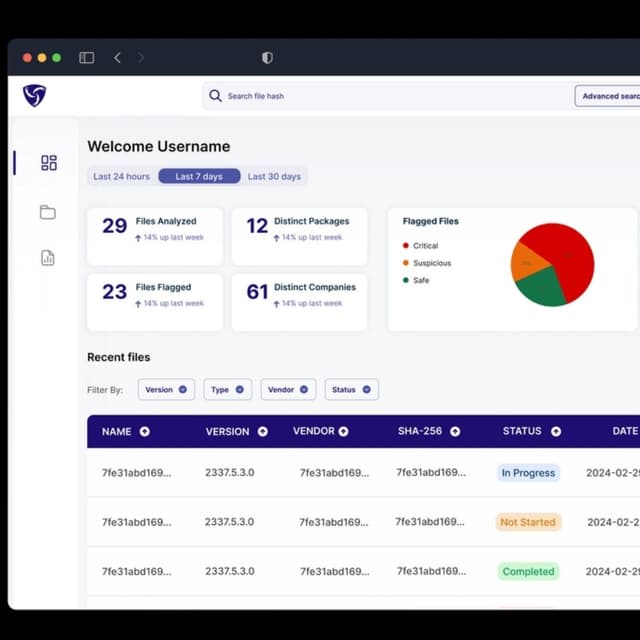Image resolution: width=640 pixels, height=640 pixels.
Task: Click the date in the Not Started row
Action: [613, 522]
